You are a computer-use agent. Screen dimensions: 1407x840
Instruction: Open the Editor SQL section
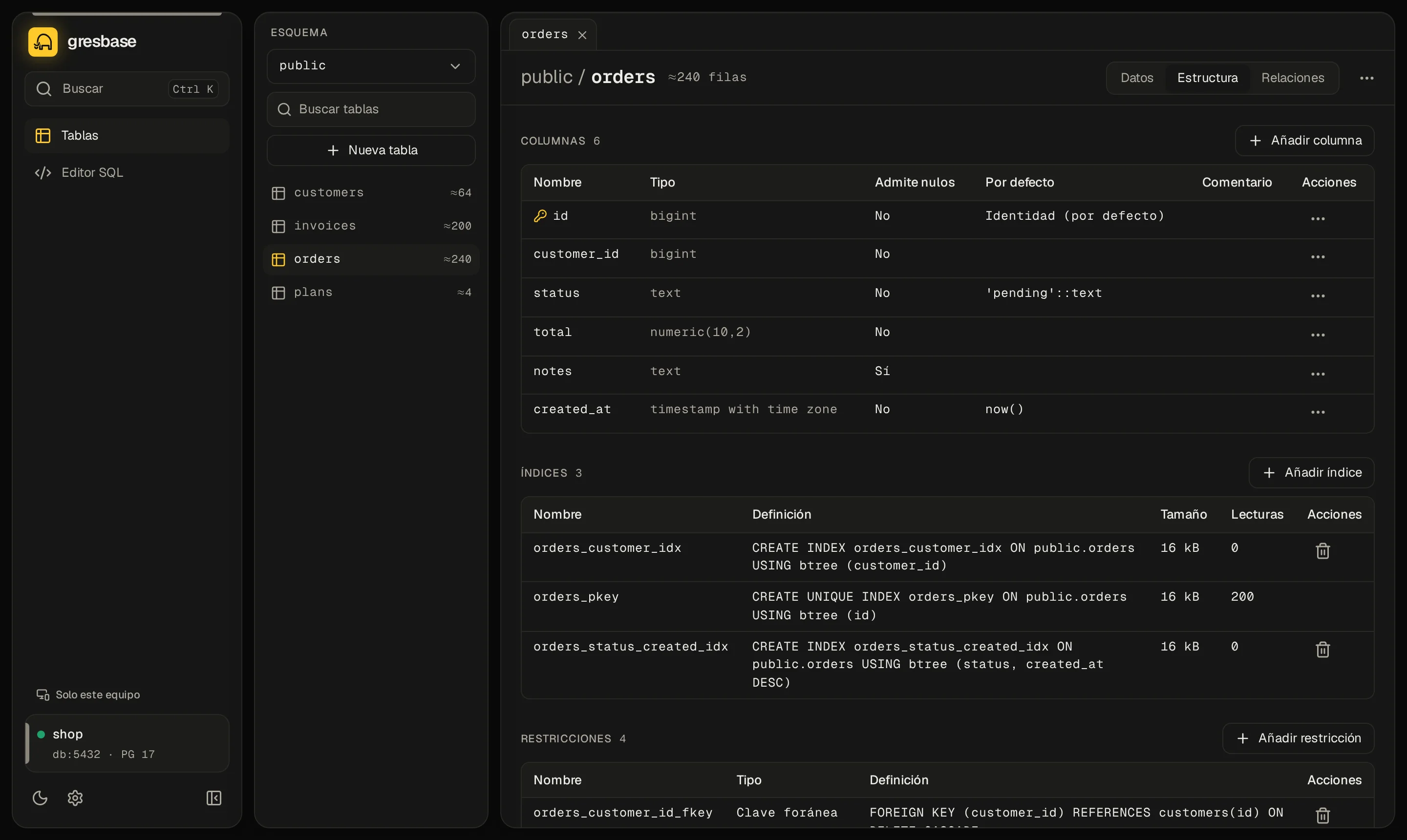tap(127, 173)
